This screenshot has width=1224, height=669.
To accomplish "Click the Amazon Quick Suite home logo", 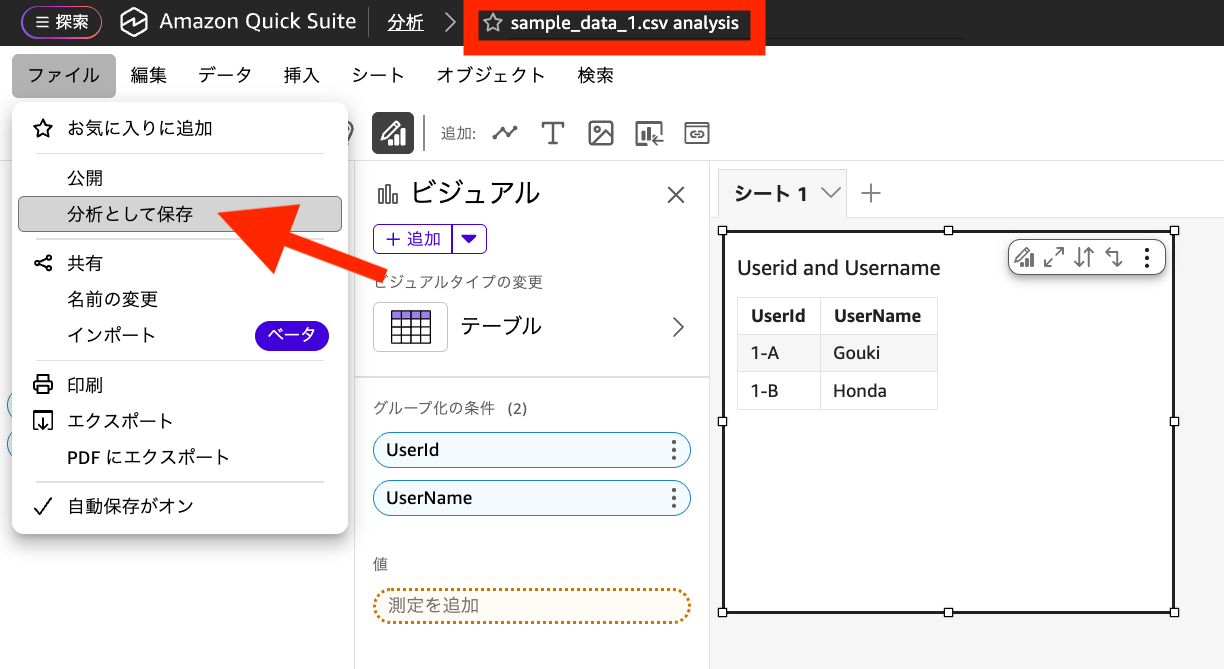I will click(134, 21).
